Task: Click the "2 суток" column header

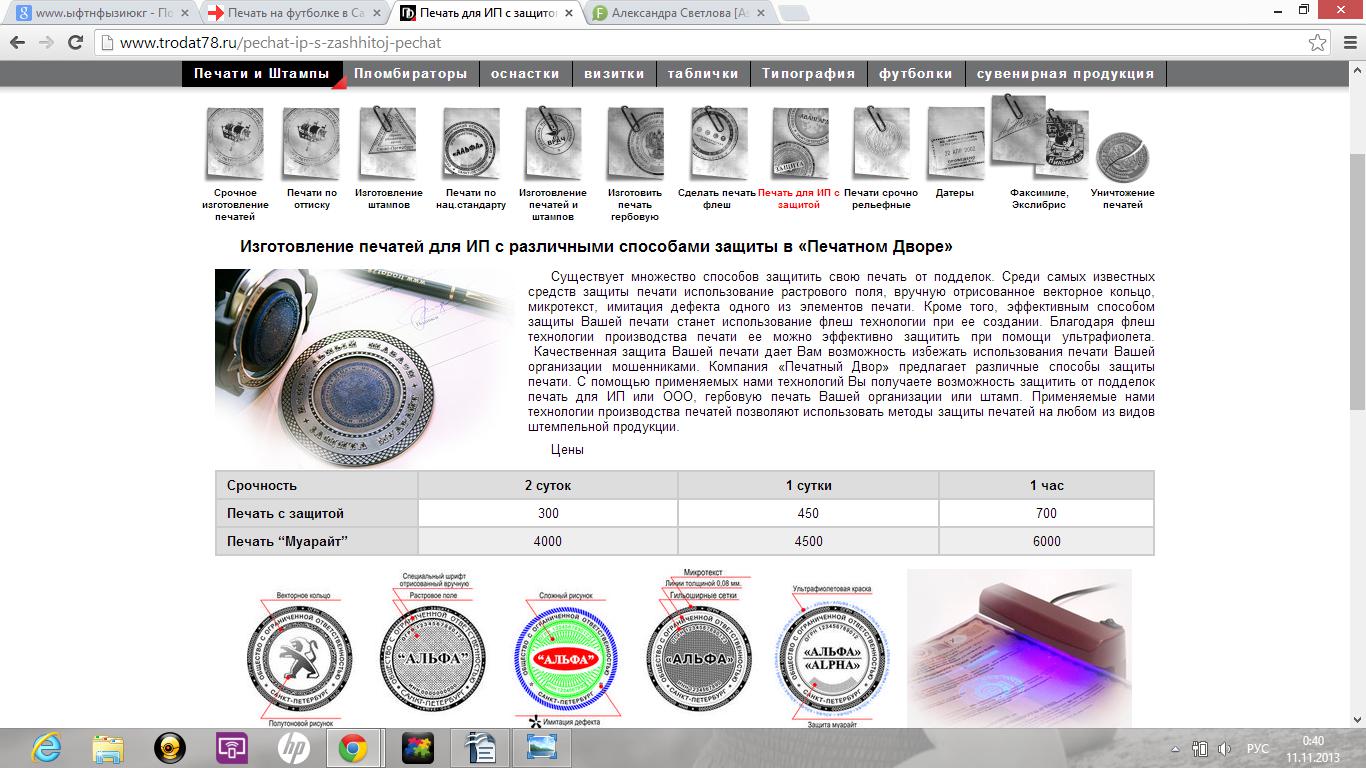Action: (548, 485)
